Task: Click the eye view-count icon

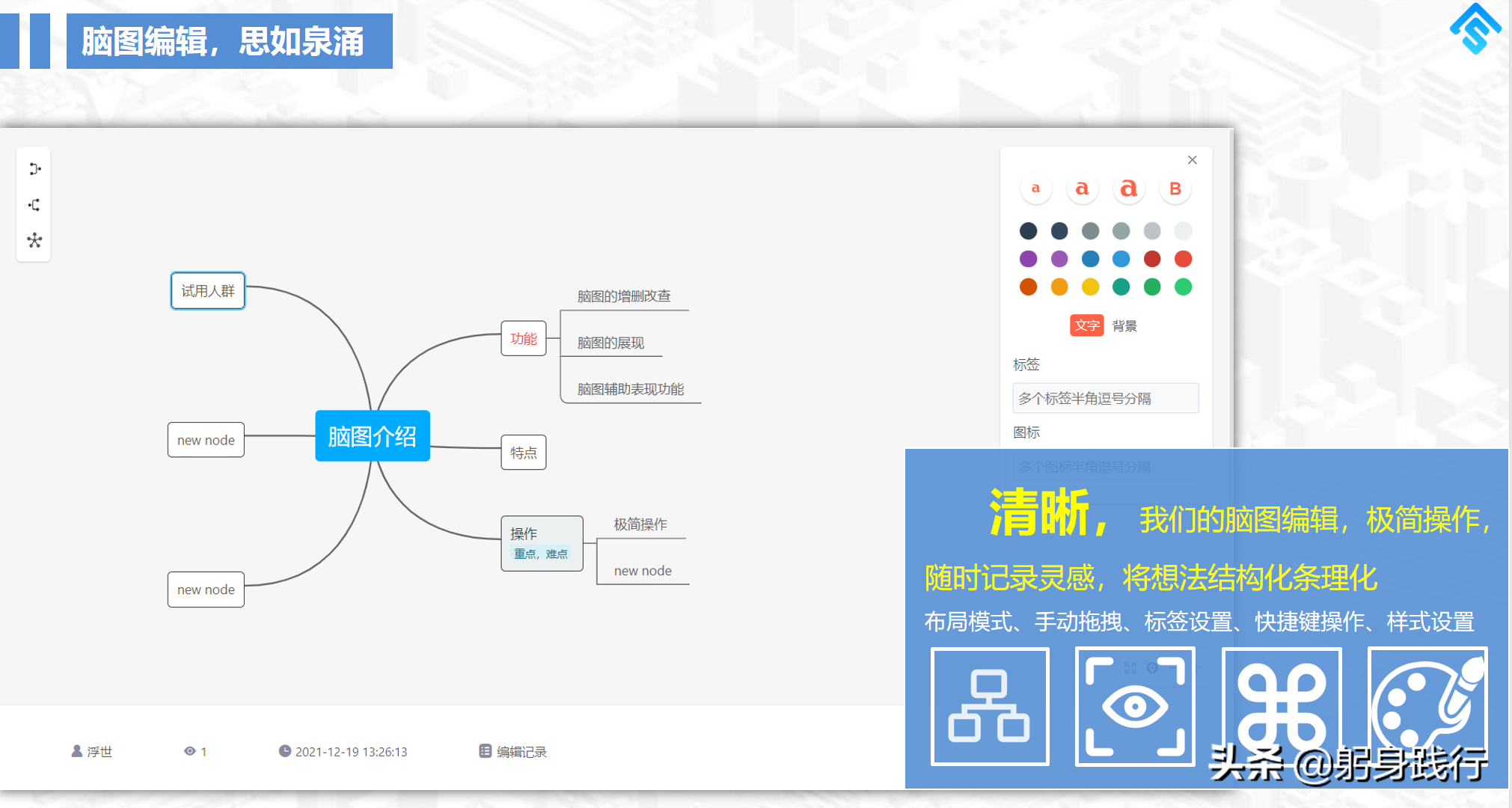Action: [190, 751]
